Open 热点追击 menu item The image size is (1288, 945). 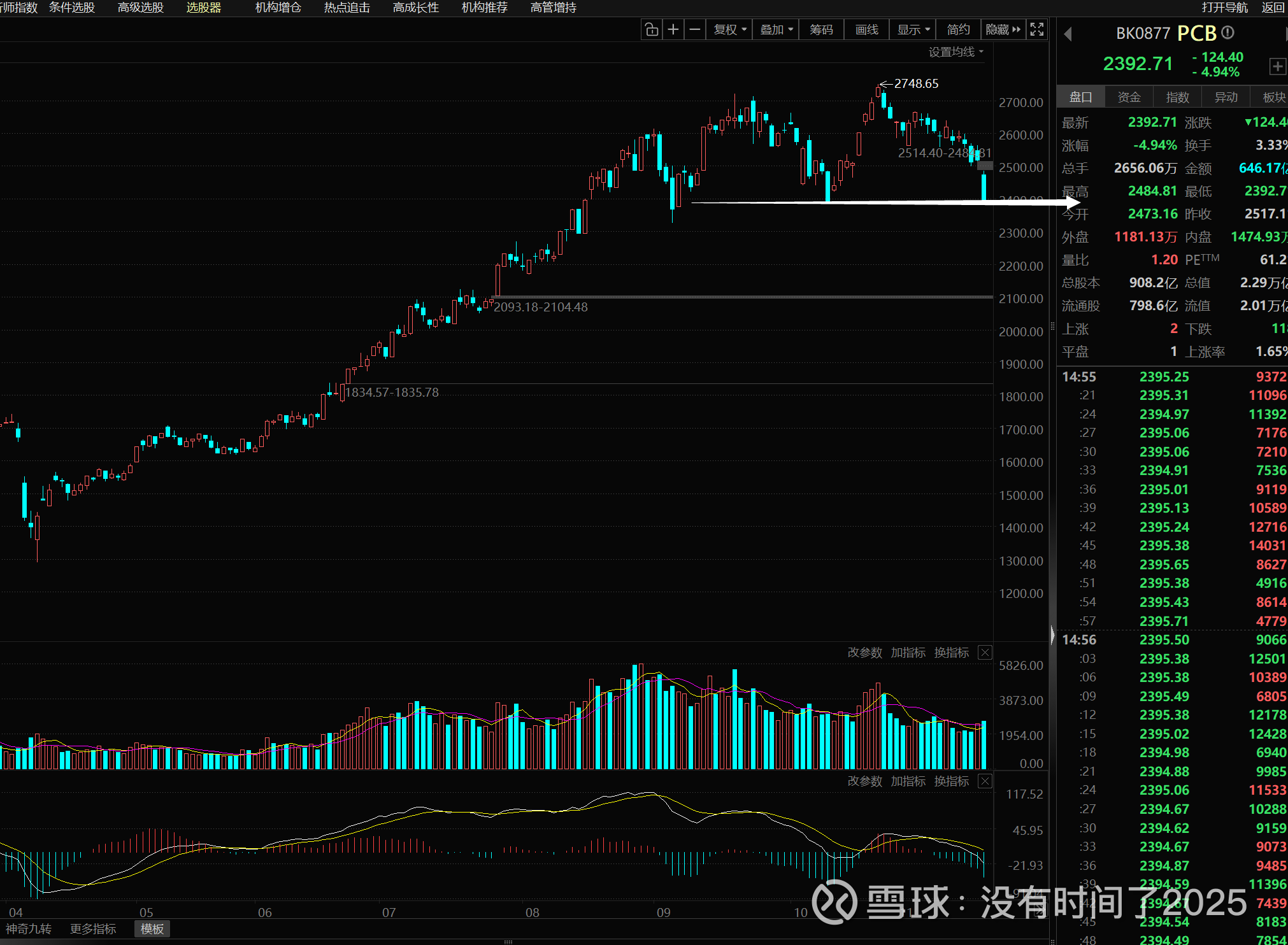(x=347, y=8)
